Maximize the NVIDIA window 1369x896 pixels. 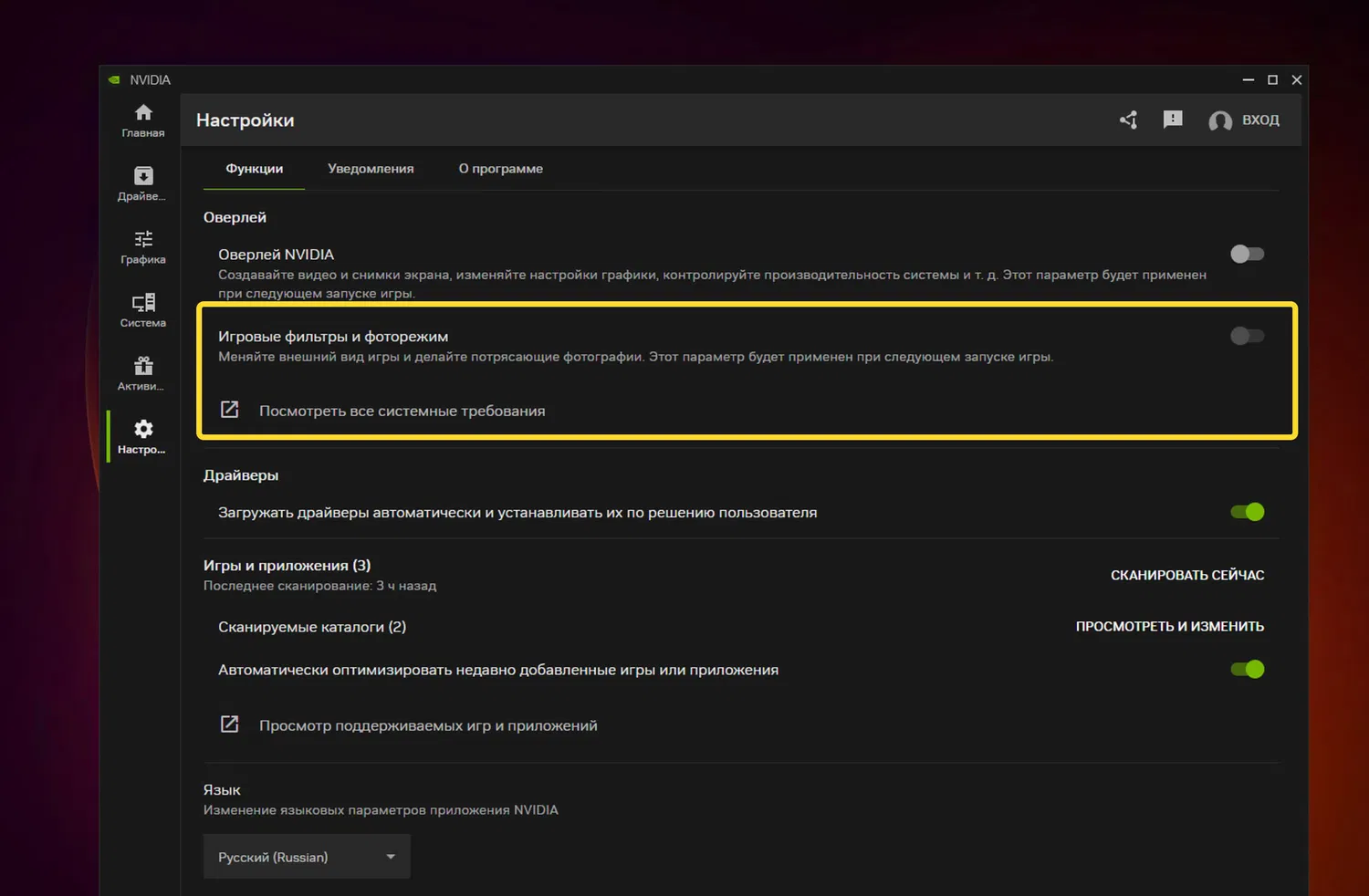1272,80
